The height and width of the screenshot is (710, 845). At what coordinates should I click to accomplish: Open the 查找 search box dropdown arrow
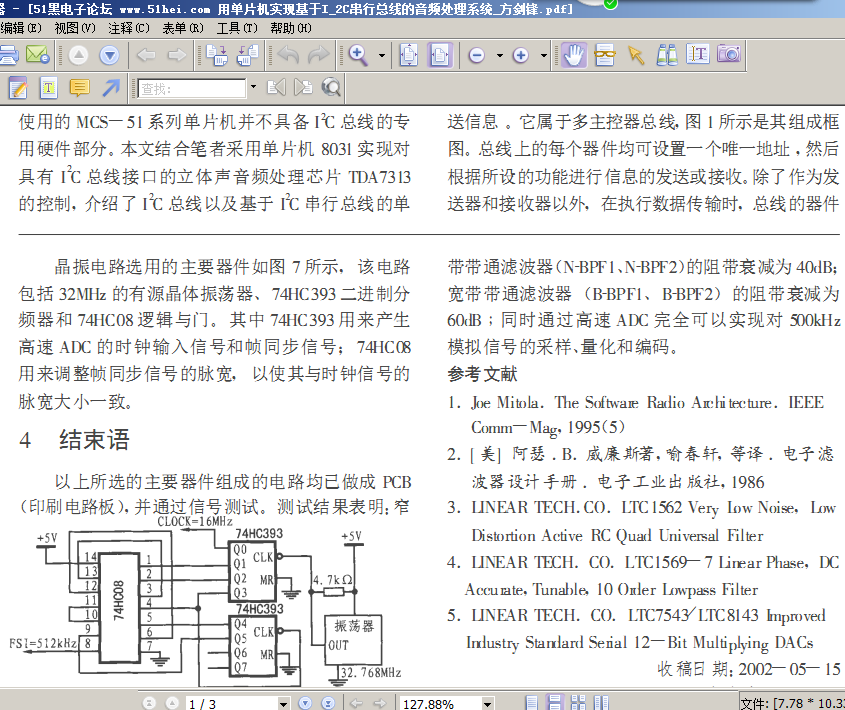253,87
